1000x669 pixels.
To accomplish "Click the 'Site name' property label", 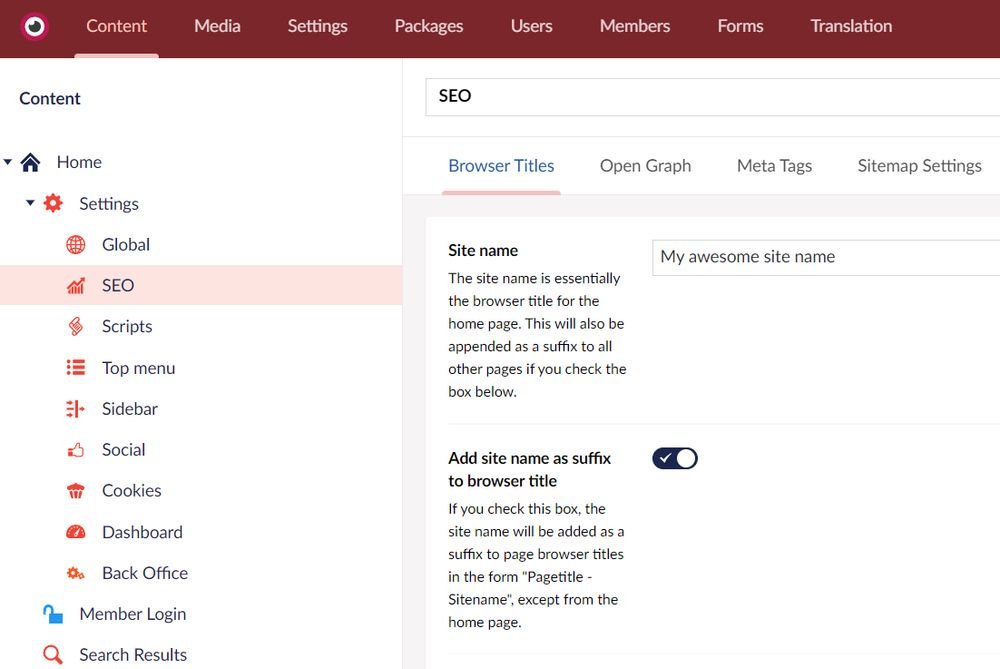I will tap(483, 251).
